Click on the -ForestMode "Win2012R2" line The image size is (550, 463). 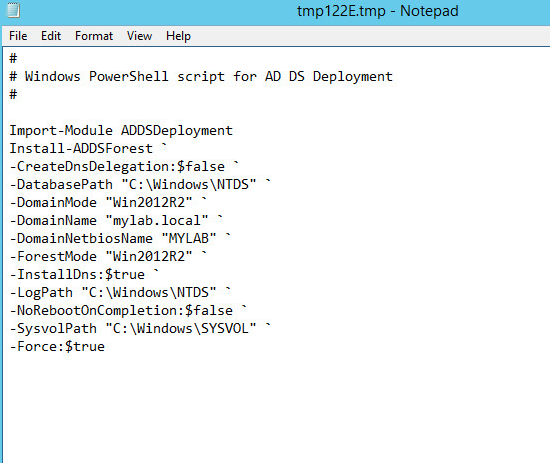point(108,256)
